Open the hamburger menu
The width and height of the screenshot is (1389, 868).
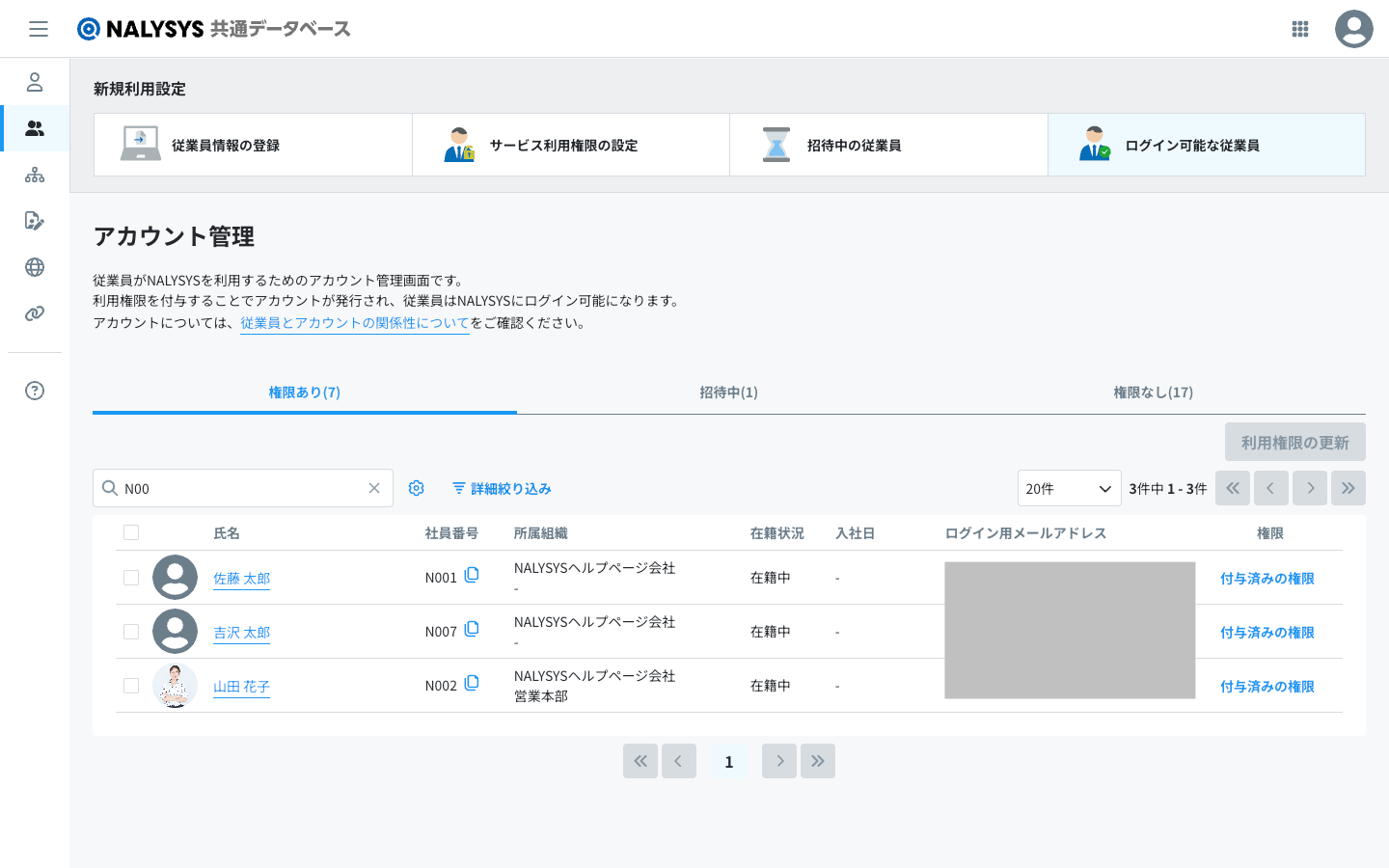coord(39,29)
